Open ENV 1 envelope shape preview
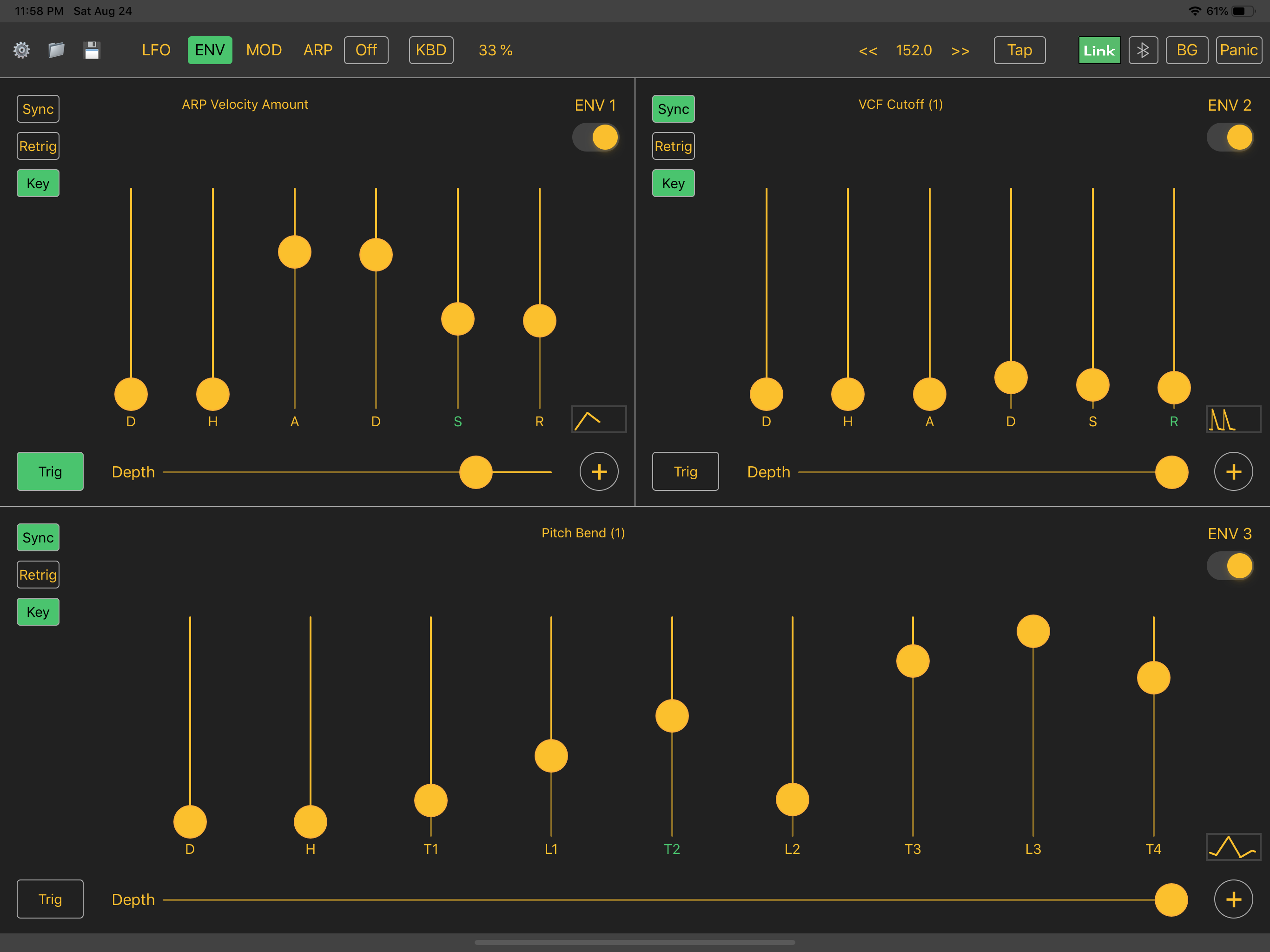The width and height of the screenshot is (1270, 952). point(598,420)
